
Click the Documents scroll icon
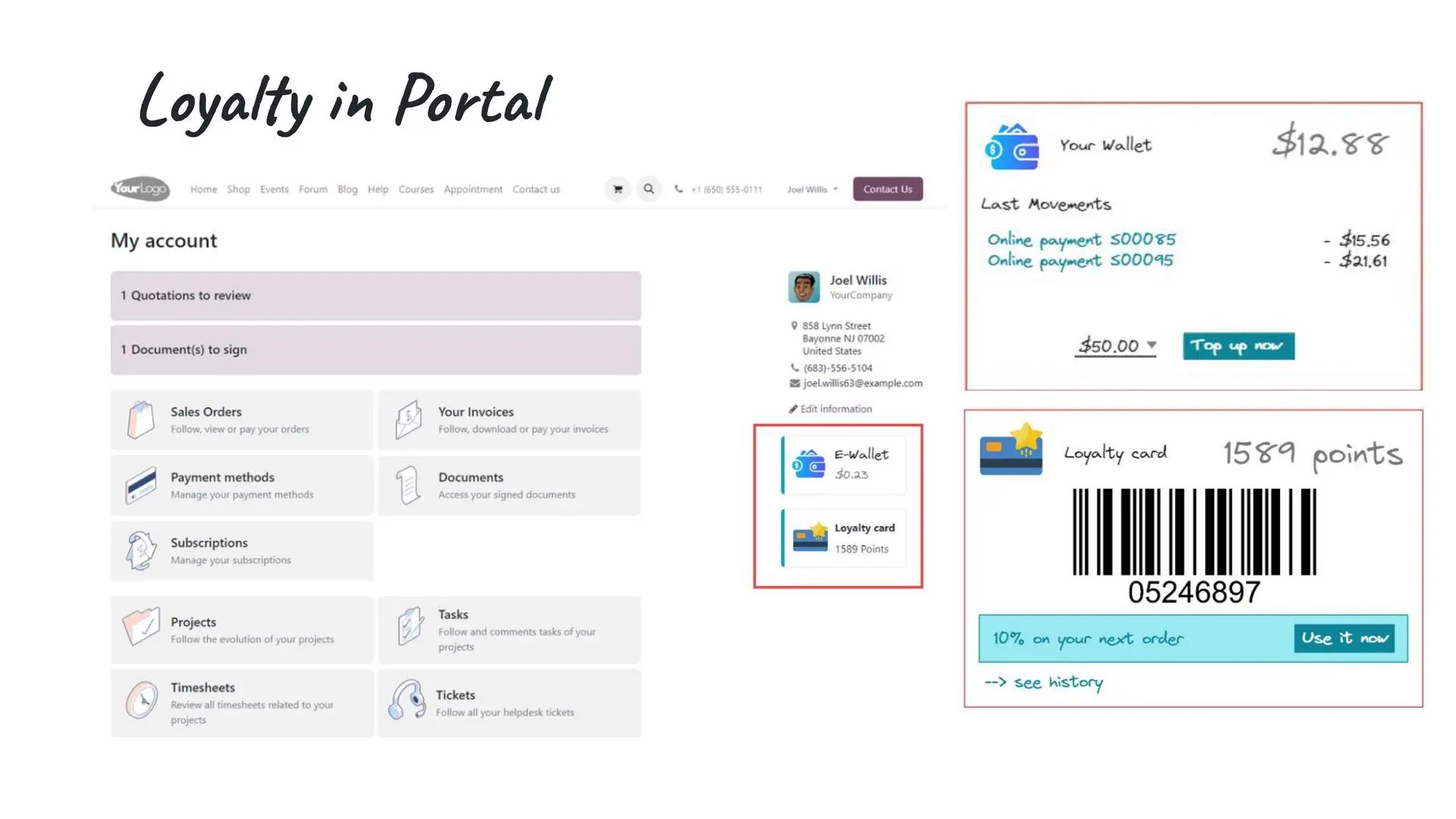pyautogui.click(x=409, y=485)
